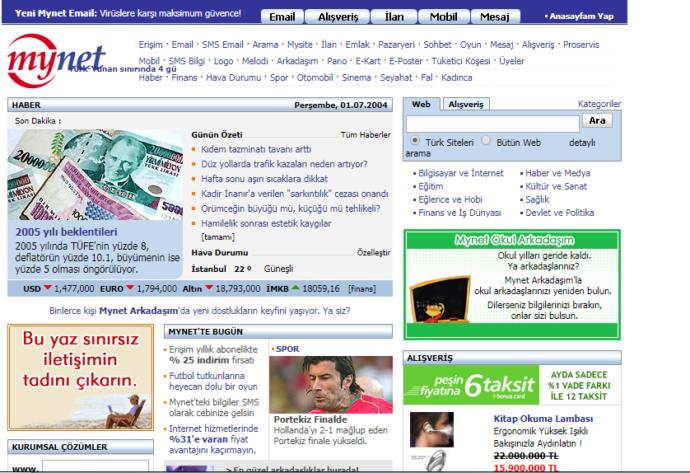Click the red Altın down arrow
Image resolution: width=690 pixels, height=473 pixels.
point(209,288)
